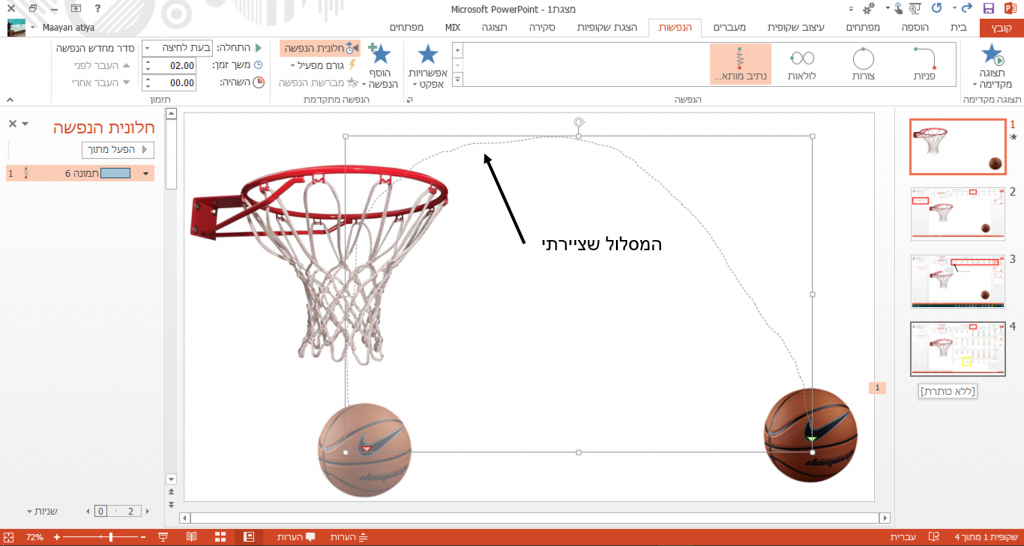Screen dimensions: 1024x546
Task: Click the Undo circular arrow icon
Action: [936, 8]
